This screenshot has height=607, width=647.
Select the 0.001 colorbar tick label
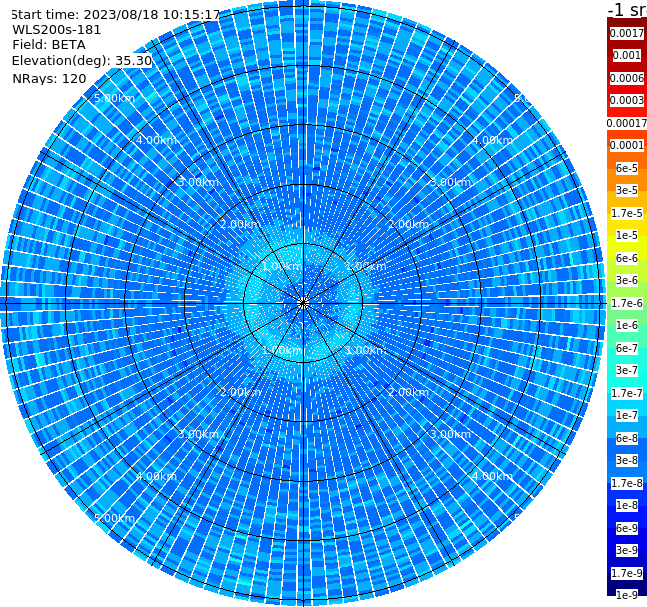[627, 55]
